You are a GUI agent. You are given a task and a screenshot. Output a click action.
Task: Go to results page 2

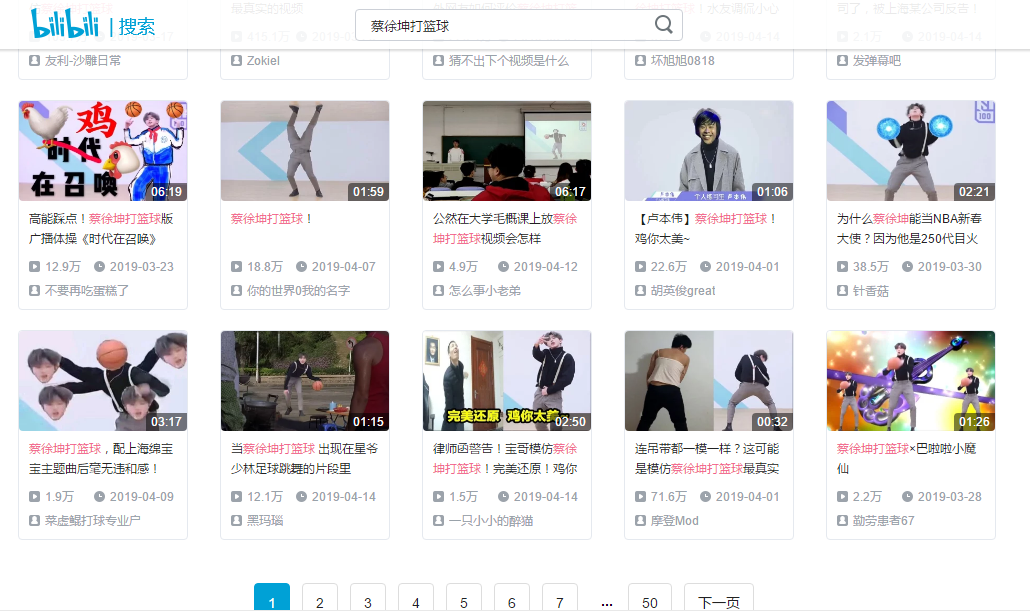pyautogui.click(x=320, y=597)
